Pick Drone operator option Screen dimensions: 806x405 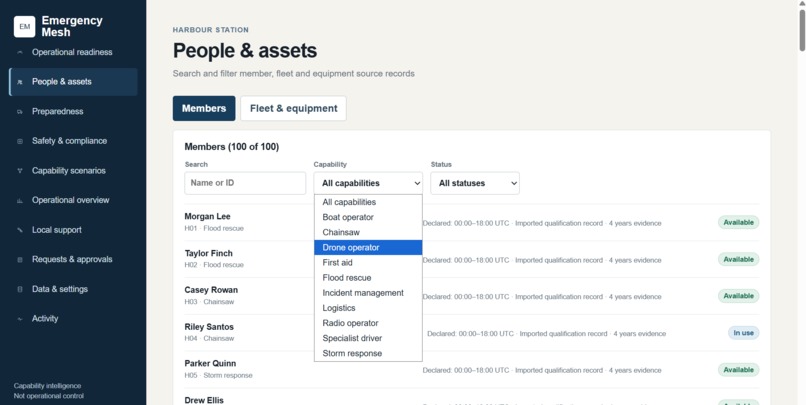(368, 248)
